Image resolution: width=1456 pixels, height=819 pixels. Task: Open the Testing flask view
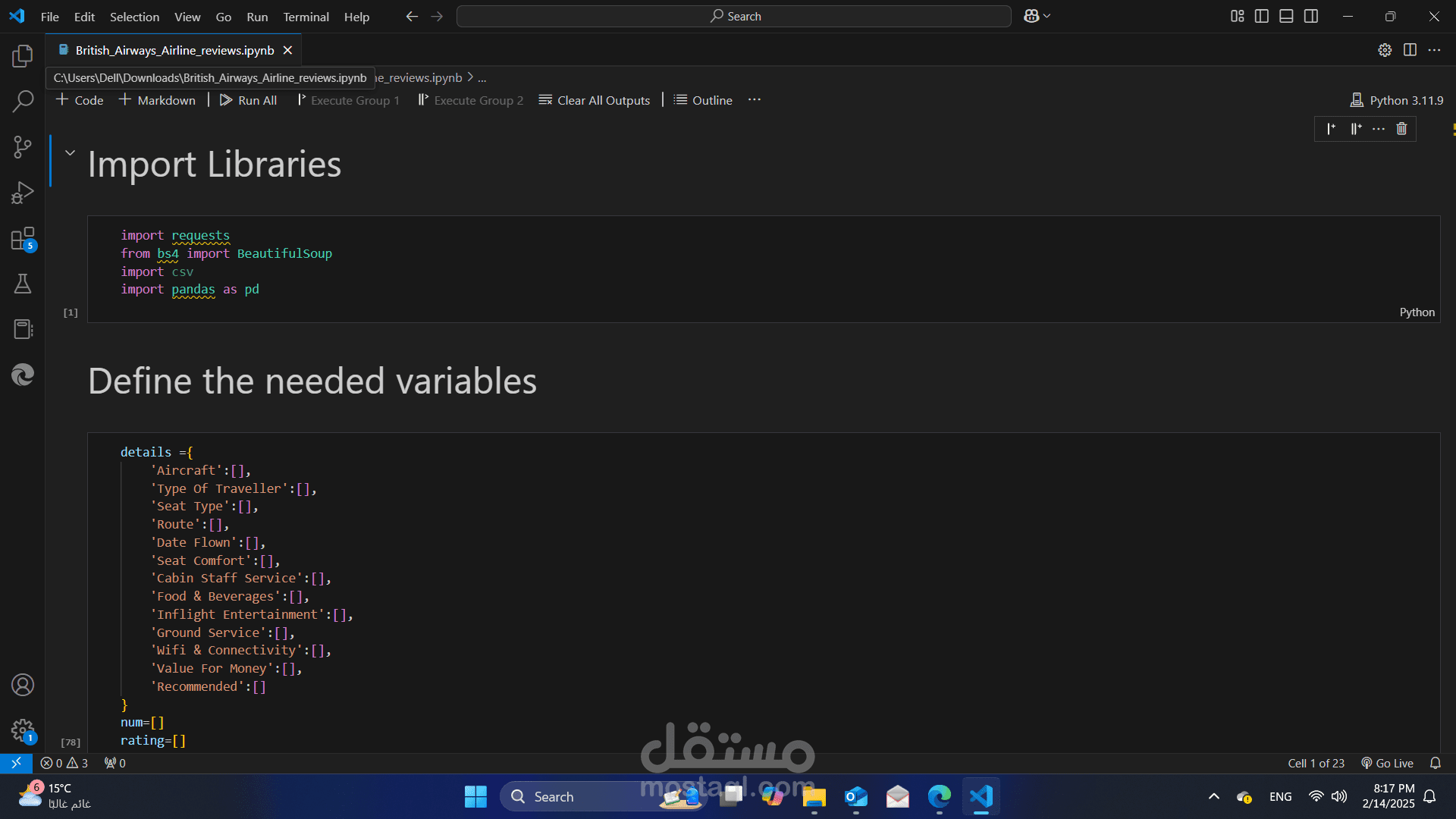pyautogui.click(x=23, y=284)
